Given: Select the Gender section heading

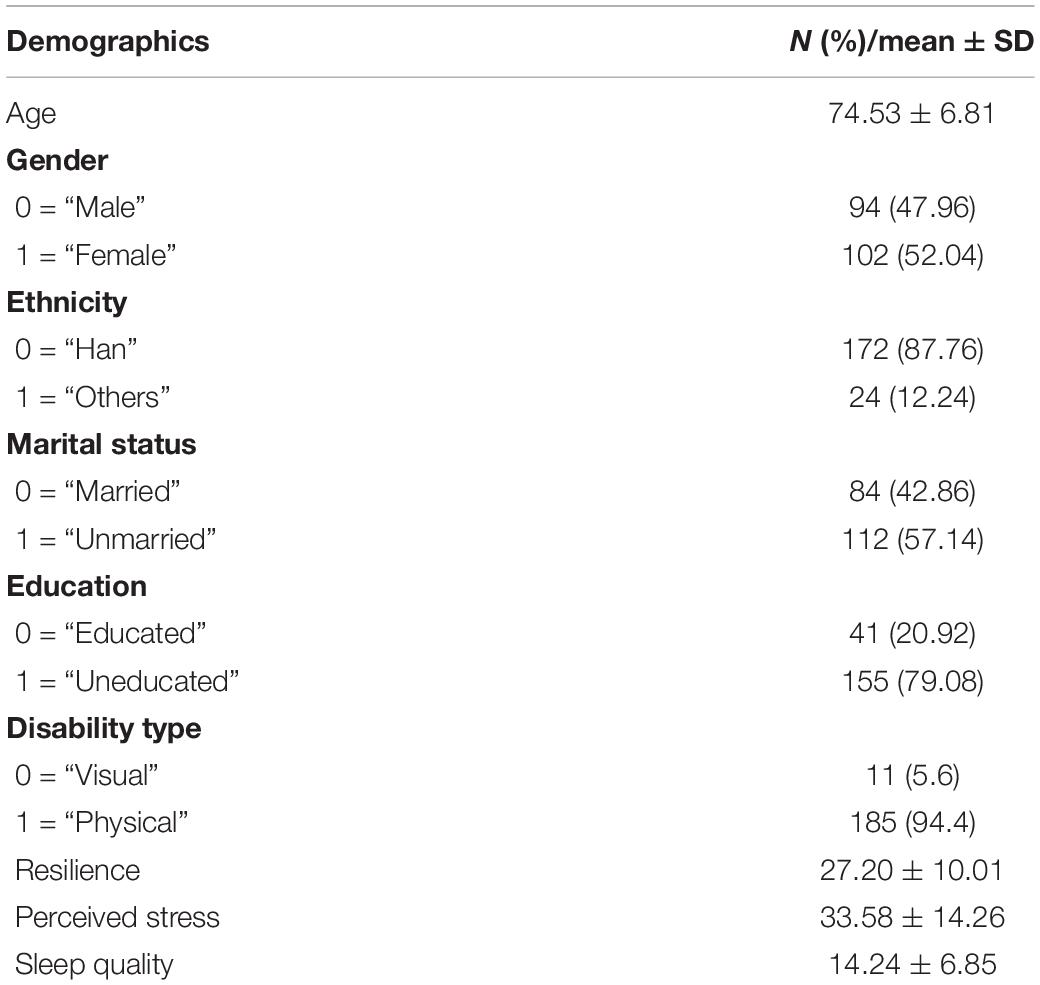Looking at the screenshot, I should (57, 161).
